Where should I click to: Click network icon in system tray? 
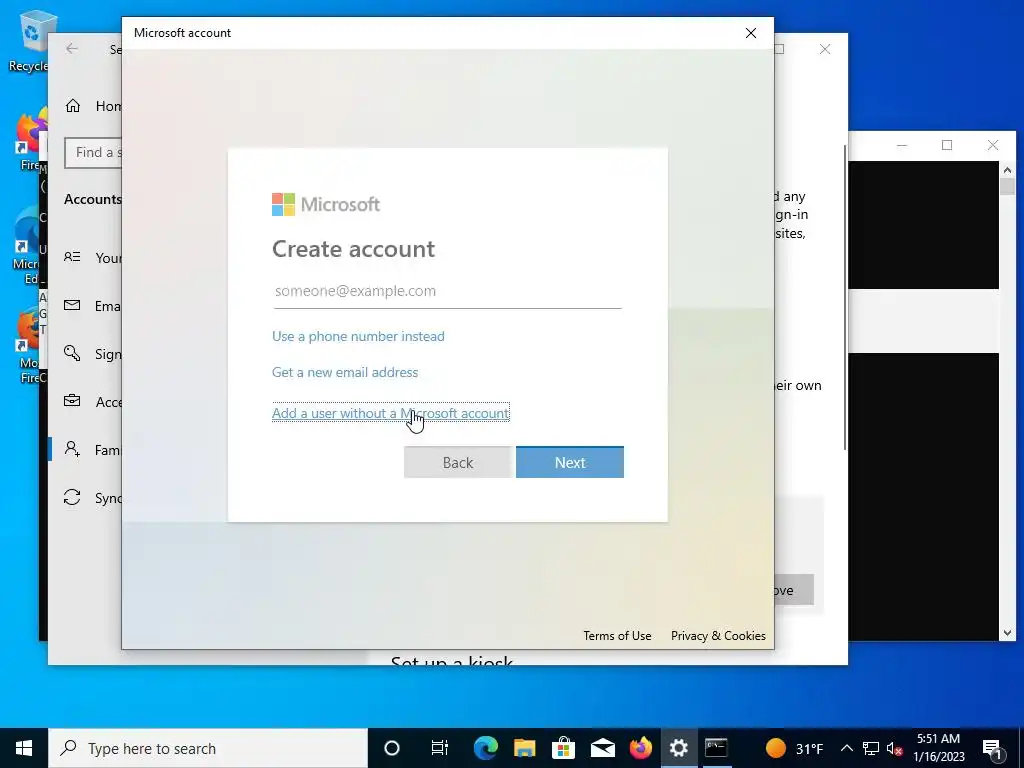(x=871, y=748)
